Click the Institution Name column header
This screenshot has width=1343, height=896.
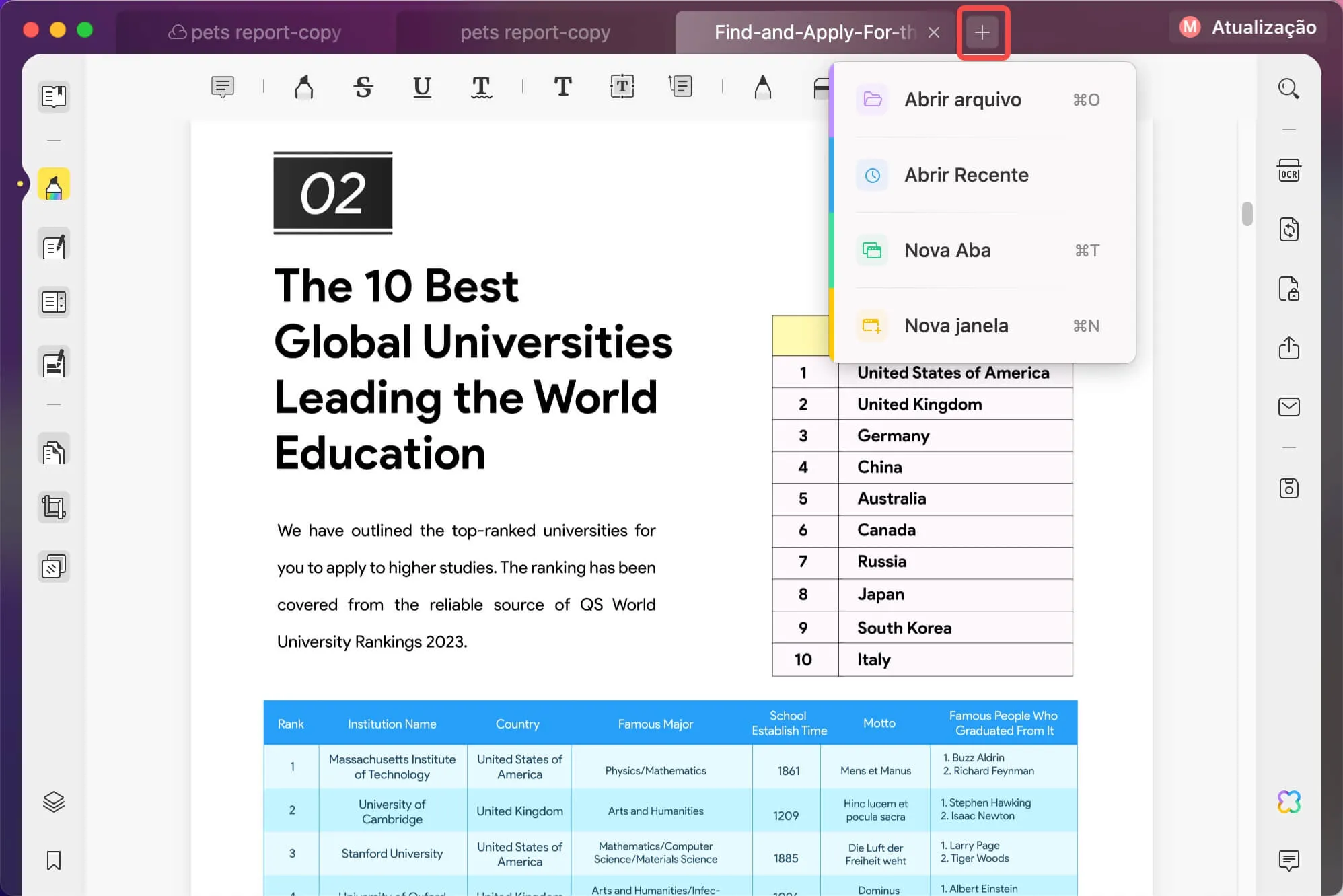[392, 724]
